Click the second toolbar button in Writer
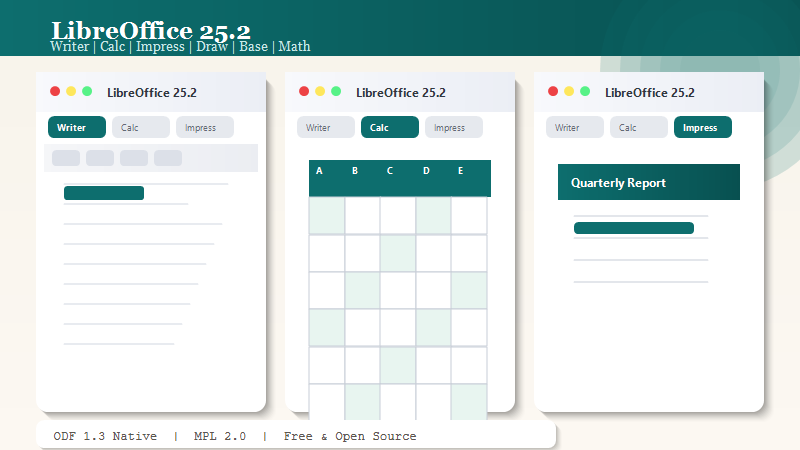Image resolution: width=800 pixels, height=450 pixels. click(100, 158)
